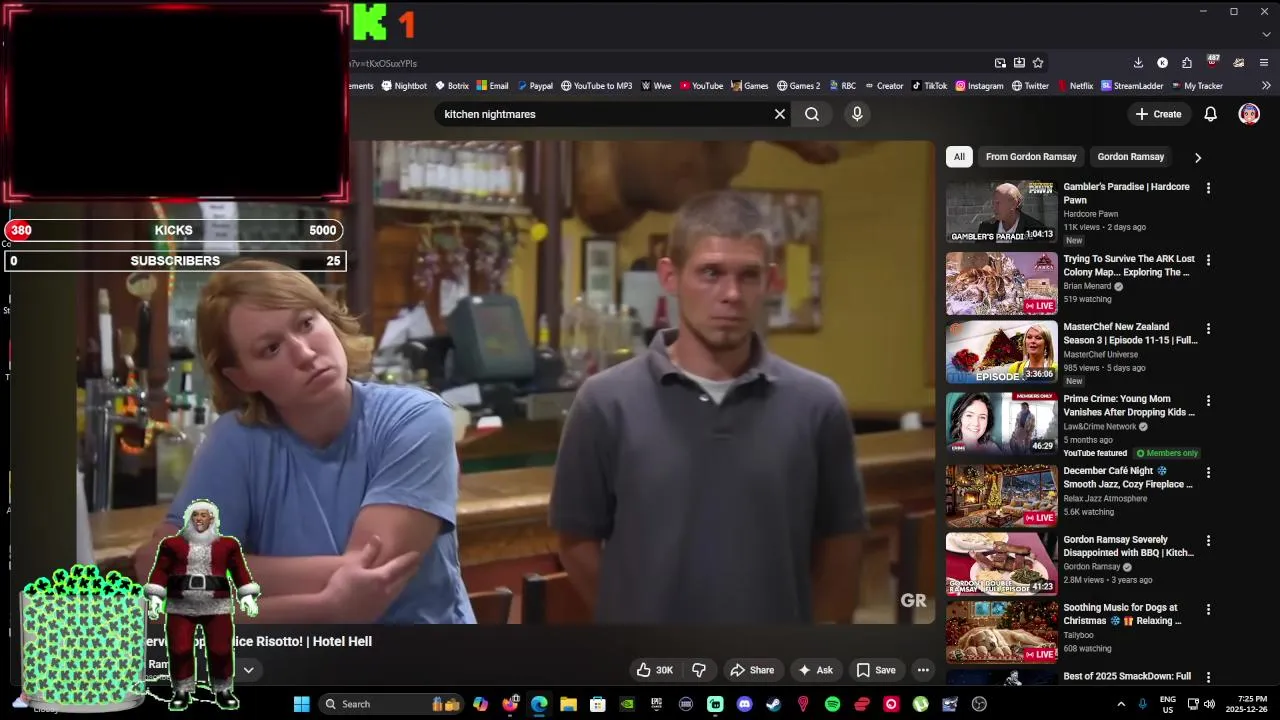Click the Share button under the video
Viewport: 1280px width, 720px height.
click(752, 670)
